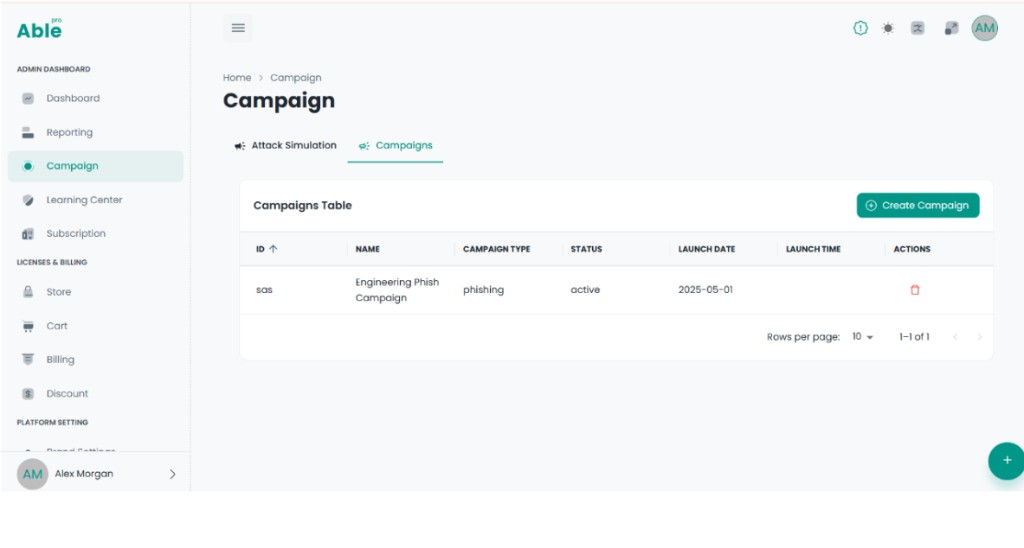Image resolution: width=1024 pixels, height=548 pixels.
Task: Go to previous table page arrow
Action: 955,337
